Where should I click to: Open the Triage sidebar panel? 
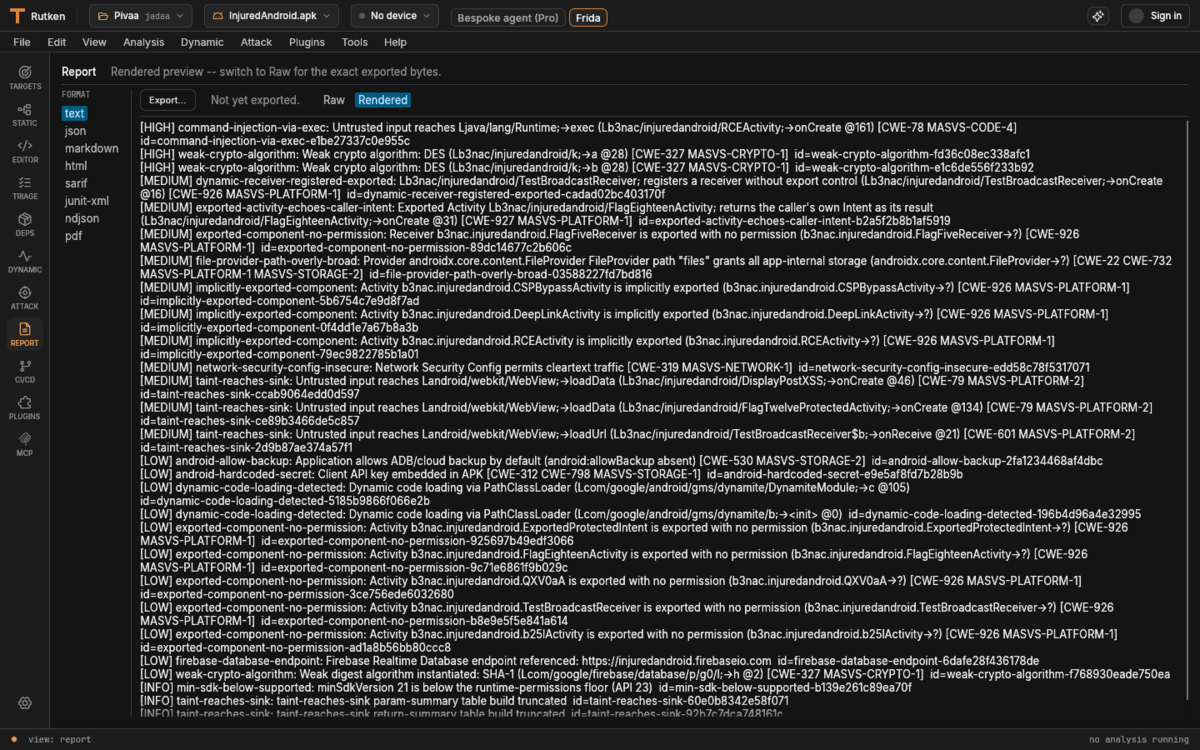coord(25,188)
